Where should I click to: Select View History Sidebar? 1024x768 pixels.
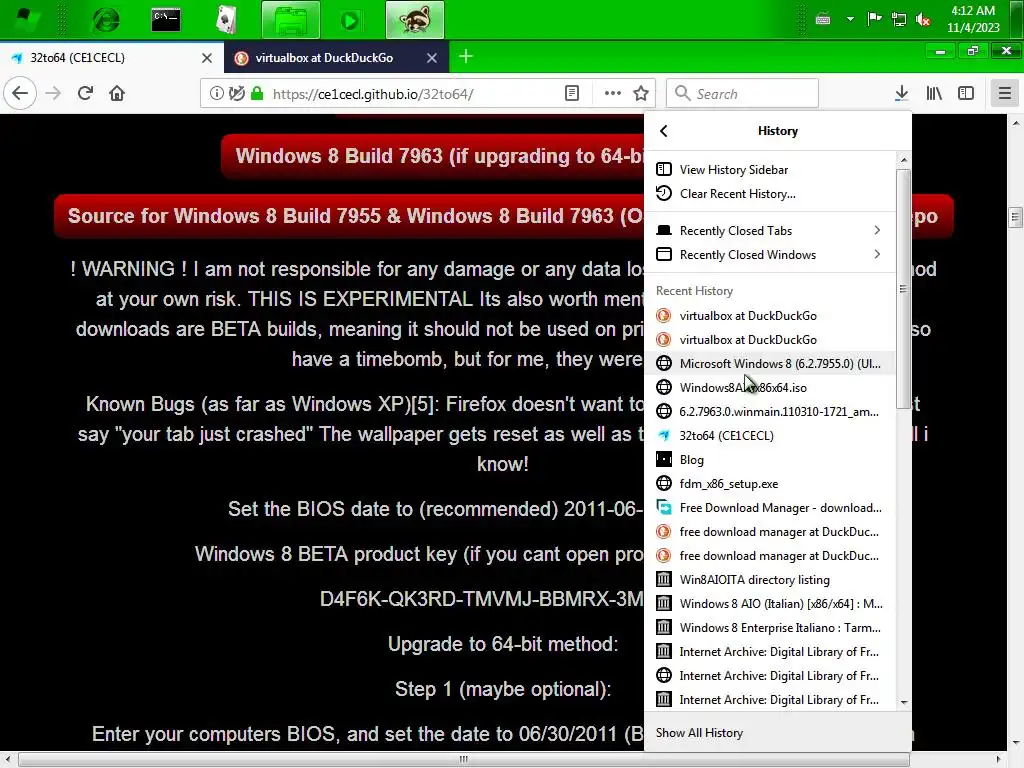pyautogui.click(x=769, y=170)
